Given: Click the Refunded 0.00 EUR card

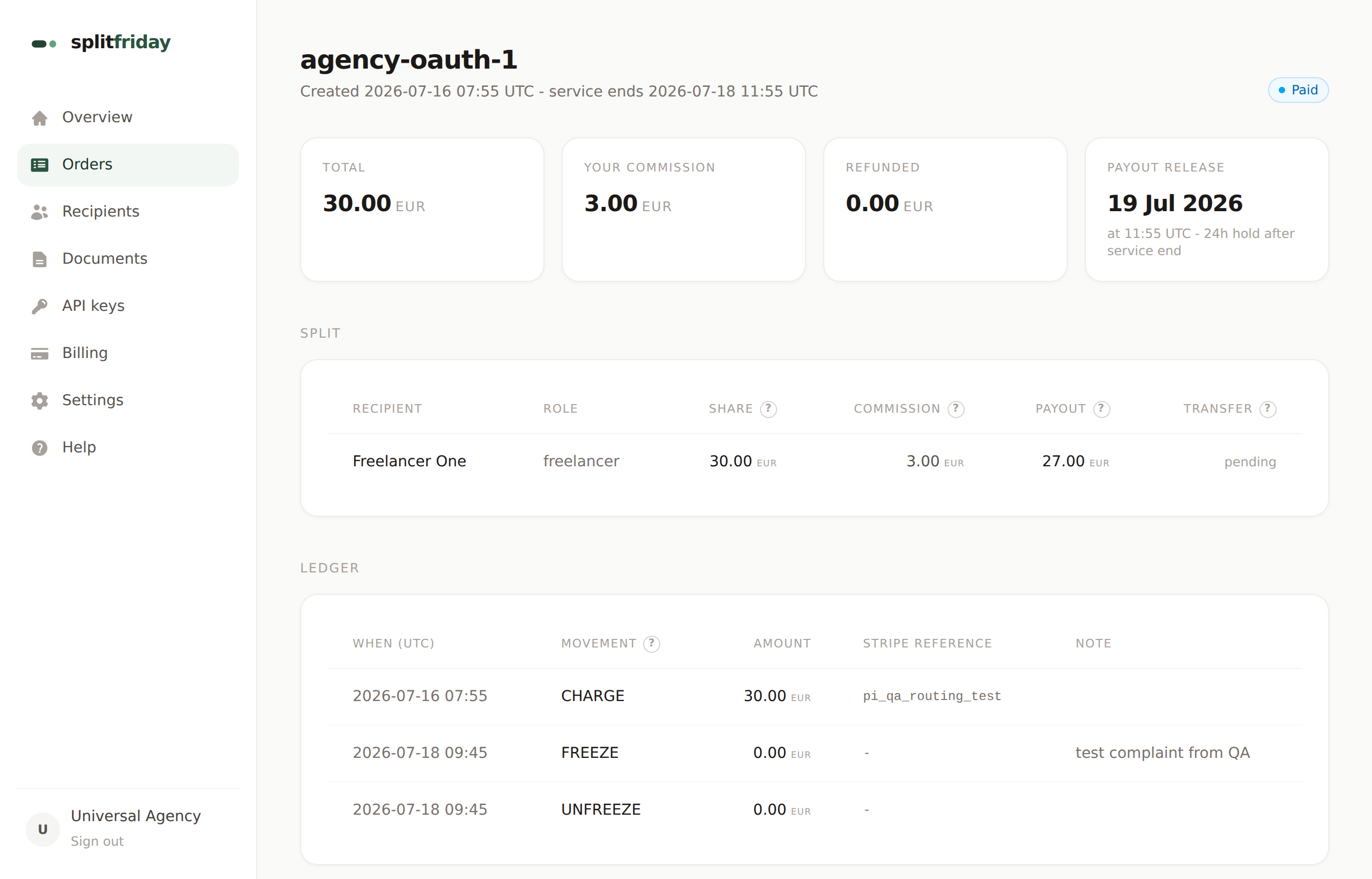Looking at the screenshot, I should (x=945, y=210).
